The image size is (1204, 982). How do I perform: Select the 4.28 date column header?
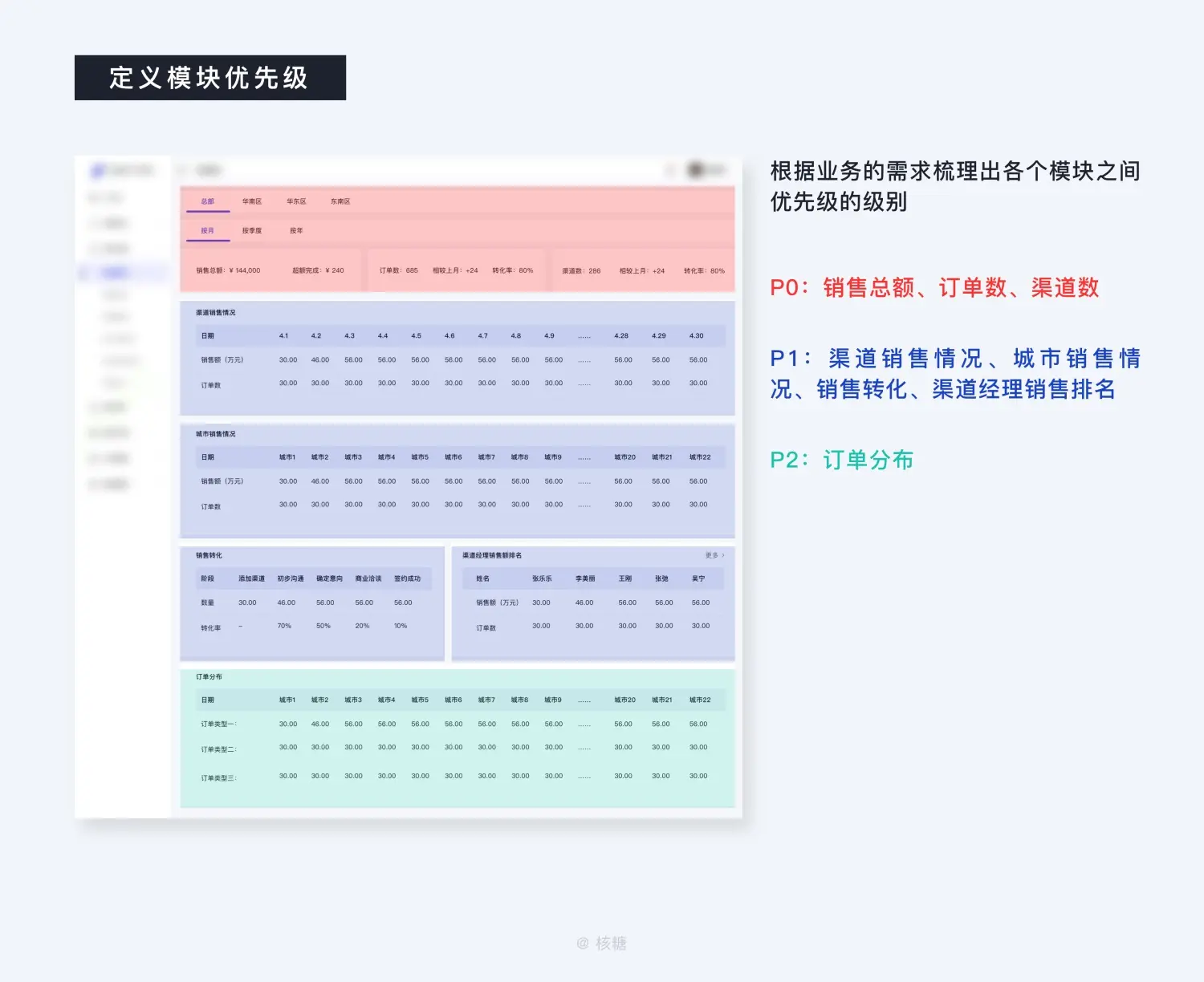pyautogui.click(x=621, y=335)
